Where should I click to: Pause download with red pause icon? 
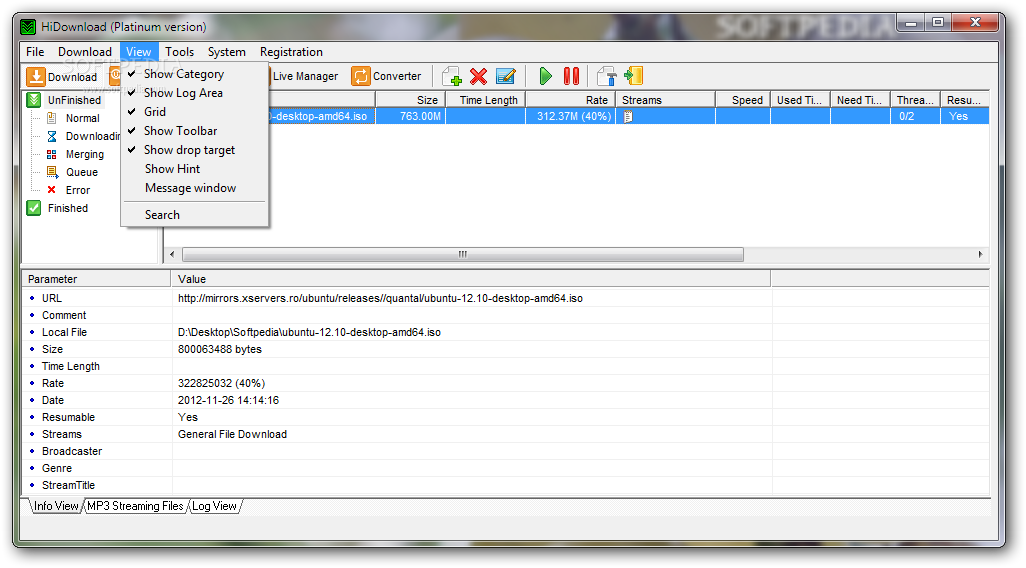coord(571,76)
